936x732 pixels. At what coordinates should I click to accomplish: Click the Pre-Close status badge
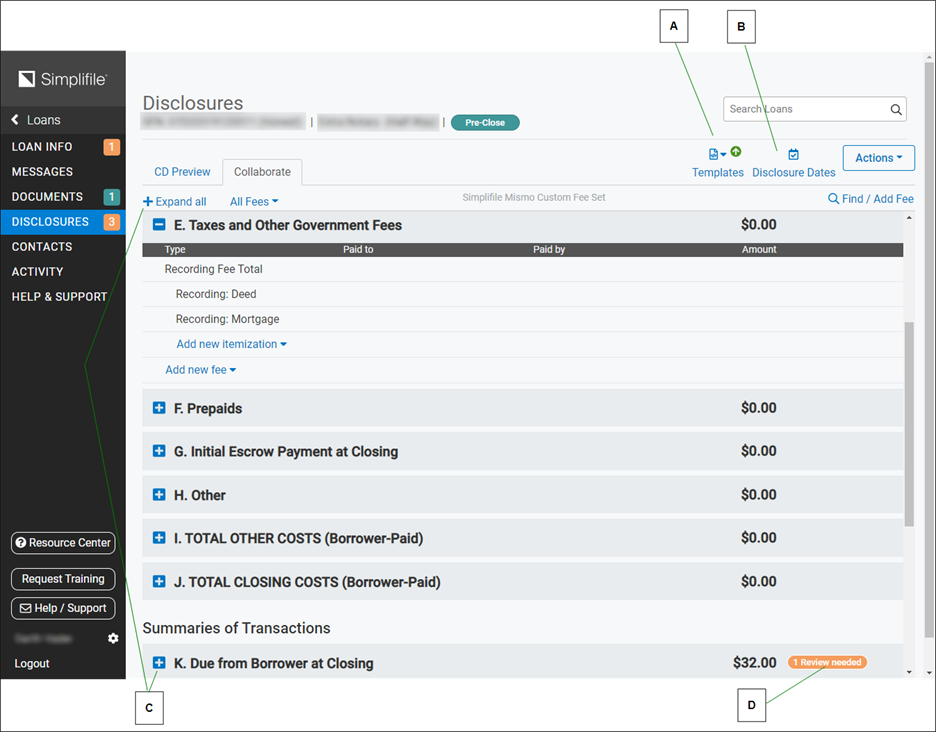pyautogui.click(x=485, y=122)
